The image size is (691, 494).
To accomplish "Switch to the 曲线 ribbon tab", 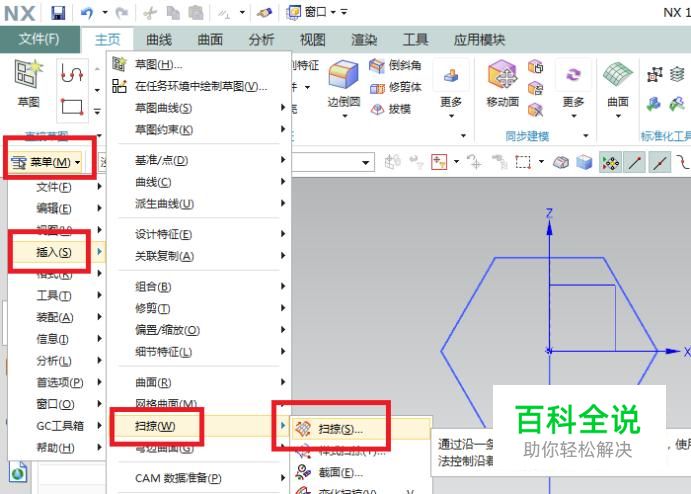I will 159,40.
